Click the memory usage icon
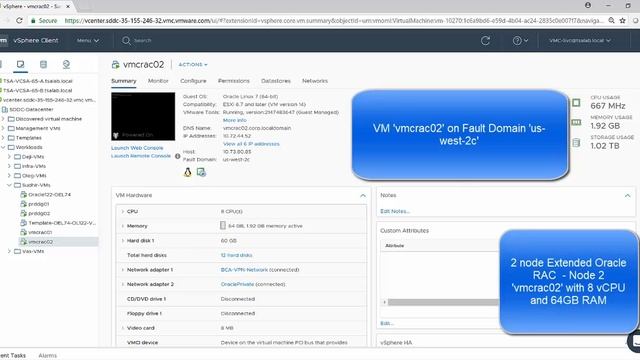640x360 pixels. [x=576, y=122]
